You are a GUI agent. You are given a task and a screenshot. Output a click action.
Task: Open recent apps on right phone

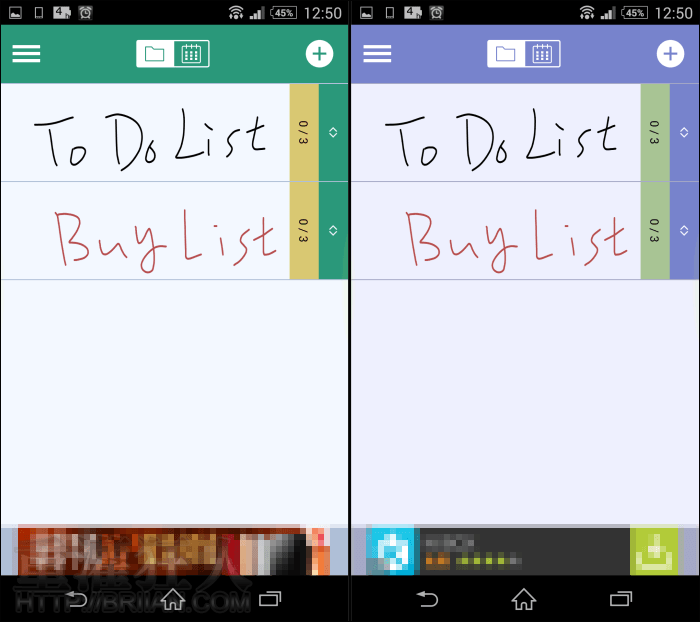[x=621, y=599]
